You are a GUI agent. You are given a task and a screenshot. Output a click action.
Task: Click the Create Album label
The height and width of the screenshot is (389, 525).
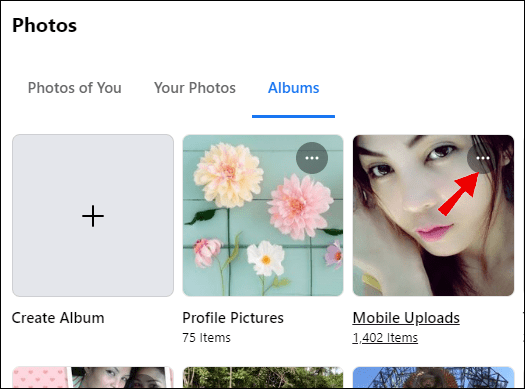58,318
